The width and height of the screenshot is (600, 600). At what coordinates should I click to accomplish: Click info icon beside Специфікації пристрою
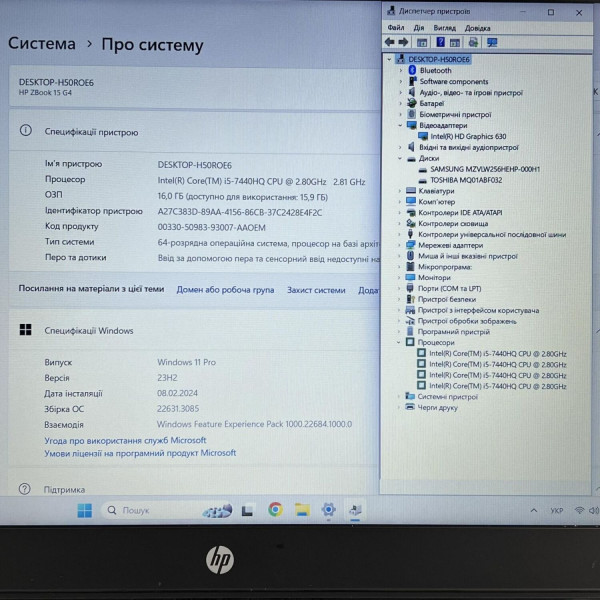pos(26,131)
